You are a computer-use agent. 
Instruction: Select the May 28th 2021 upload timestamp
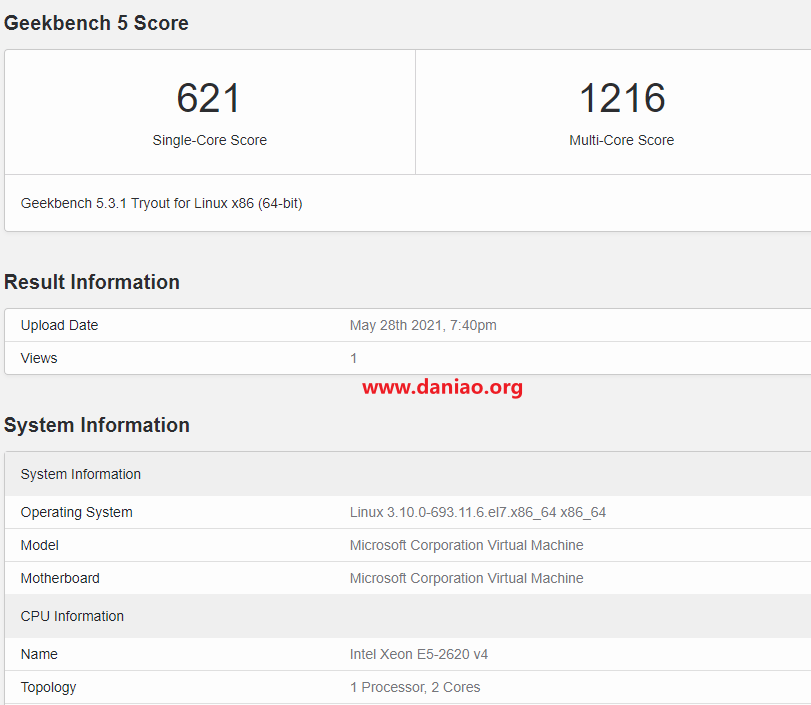[x=423, y=325]
